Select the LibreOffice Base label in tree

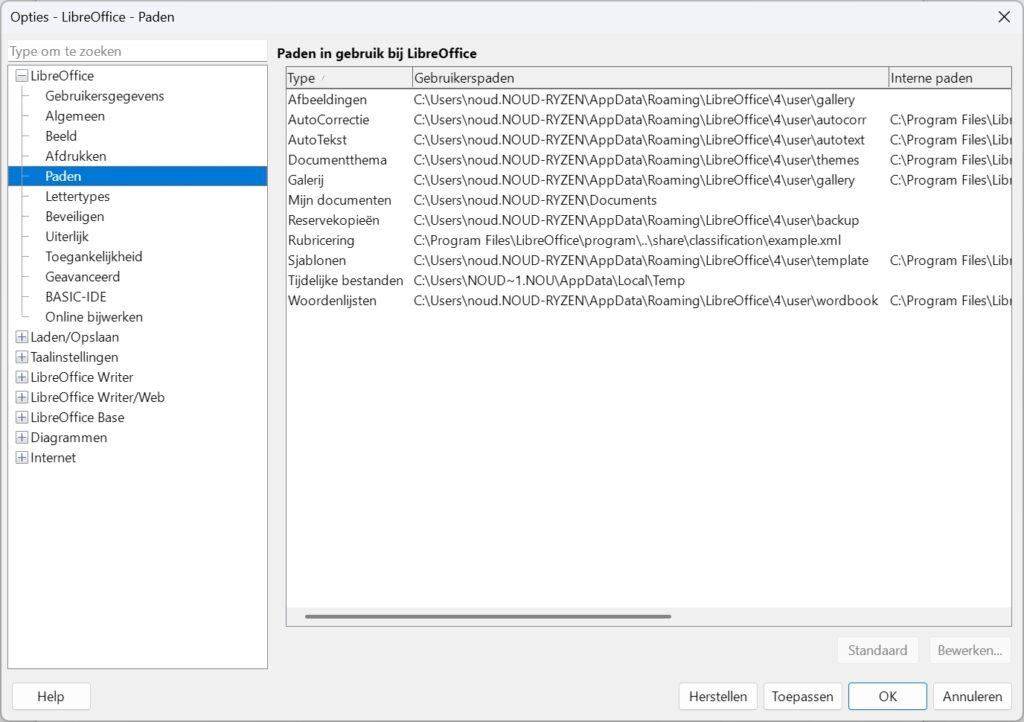click(77, 417)
